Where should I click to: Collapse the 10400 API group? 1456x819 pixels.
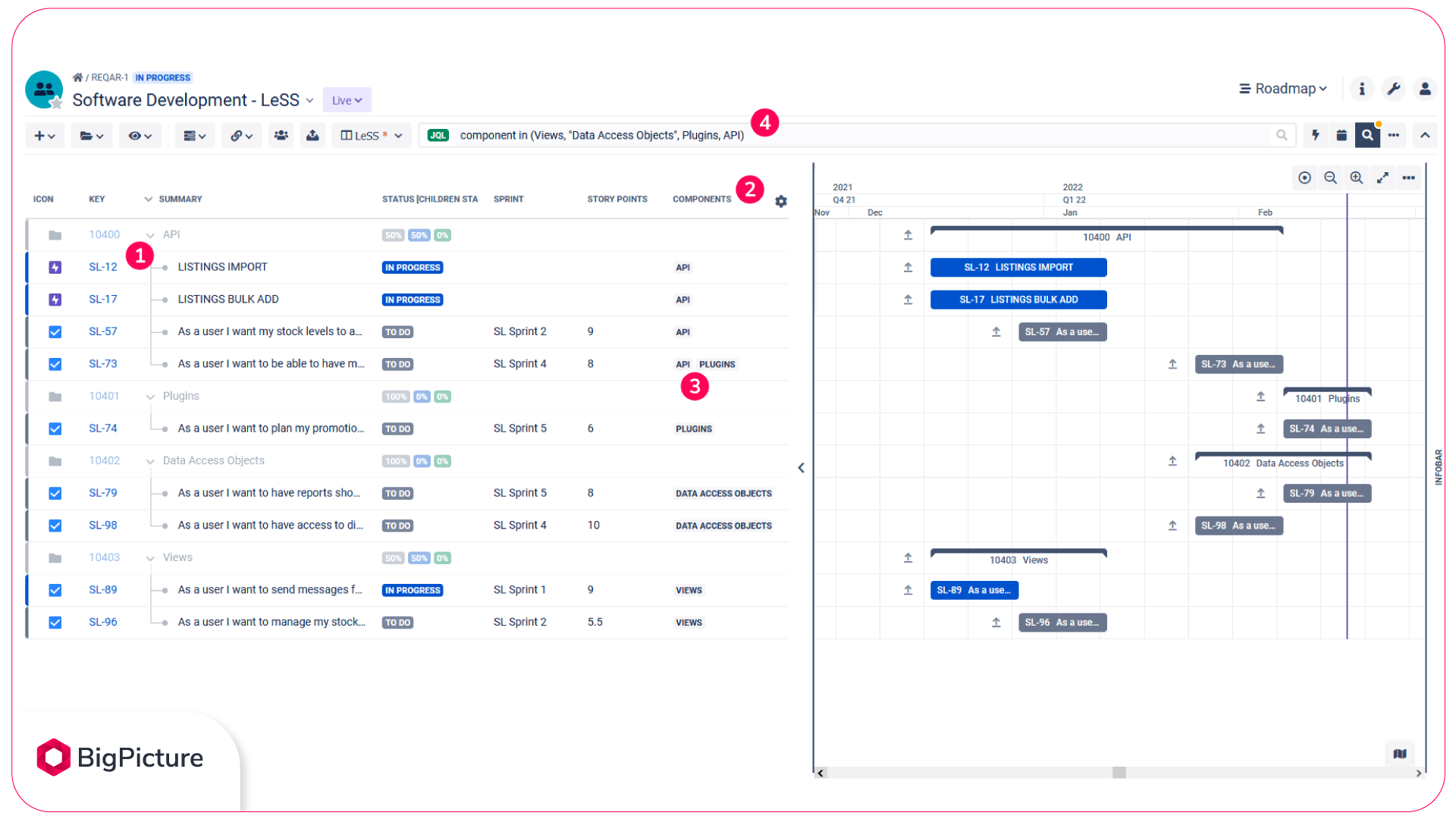[150, 236]
